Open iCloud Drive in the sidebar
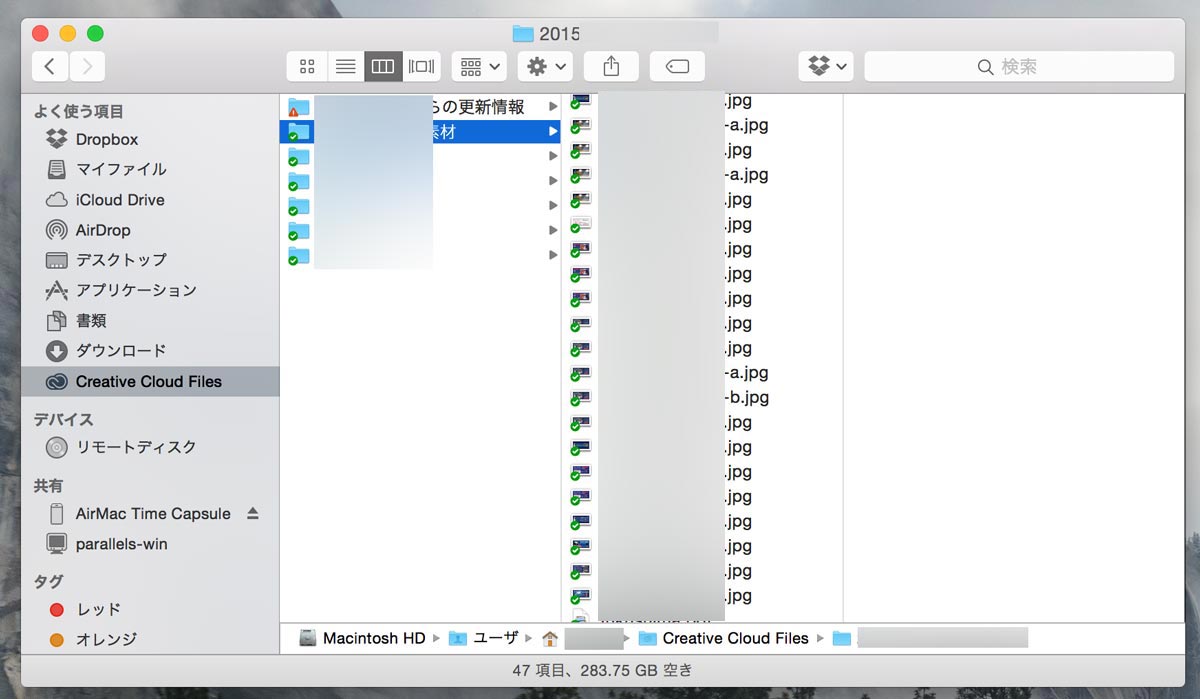Screen dimensions: 1200x699 pyautogui.click(x=150, y=200)
